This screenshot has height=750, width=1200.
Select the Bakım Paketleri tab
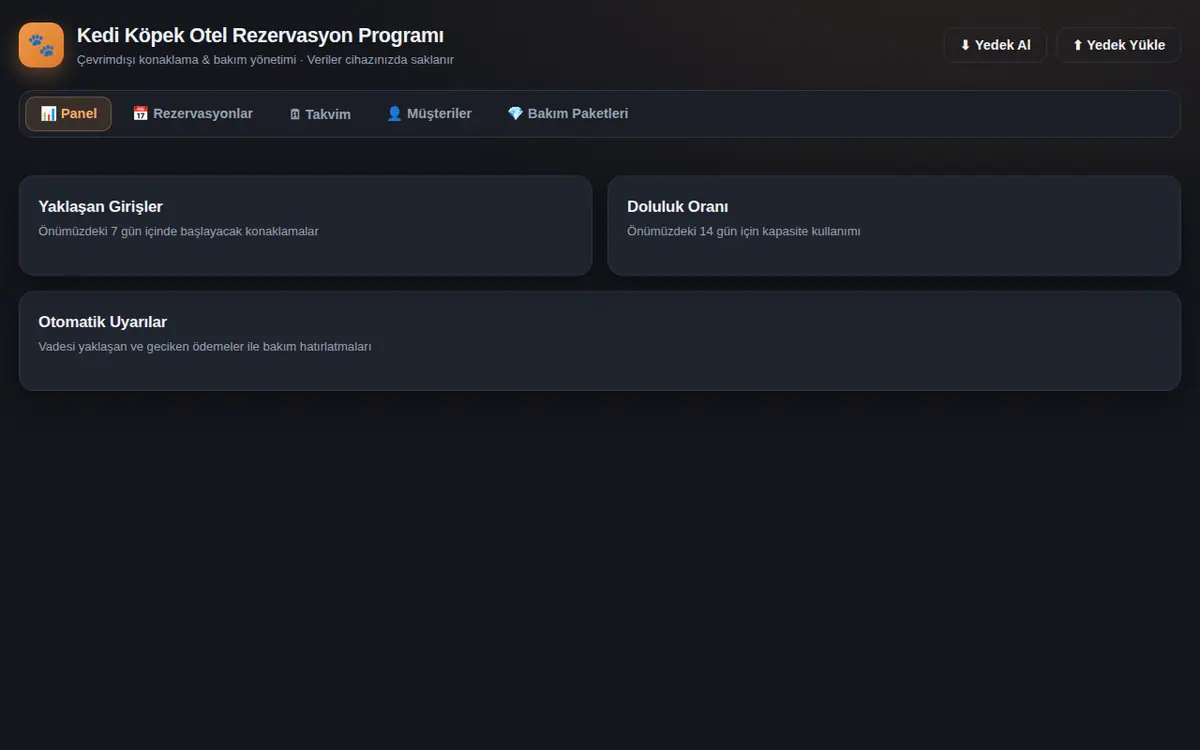click(568, 114)
